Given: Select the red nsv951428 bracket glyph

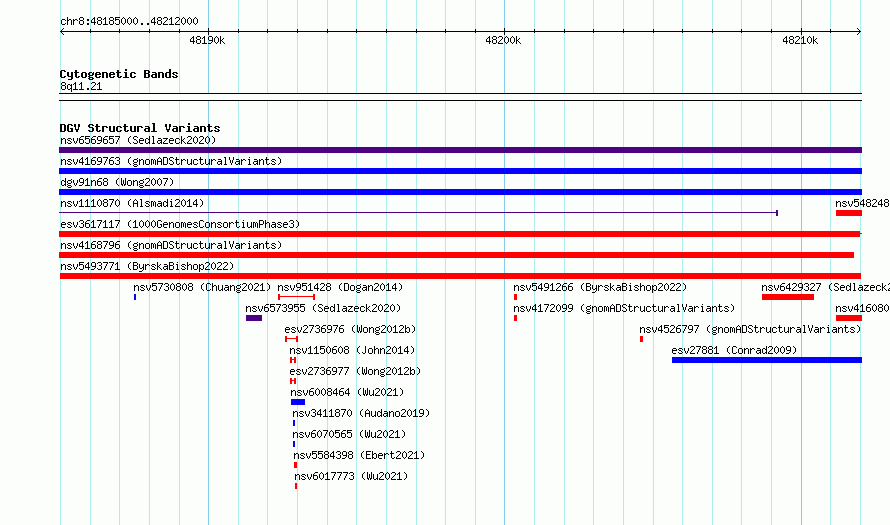Looking at the screenshot, I should click(296, 297).
